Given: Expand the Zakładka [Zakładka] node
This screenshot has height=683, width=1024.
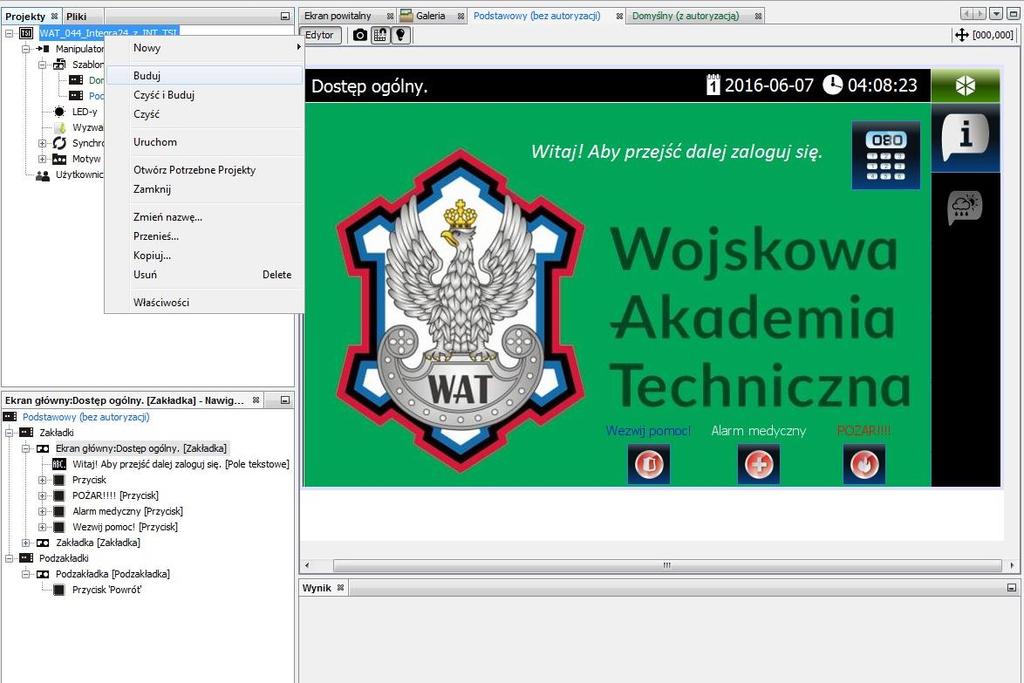Looking at the screenshot, I should coord(25,543).
